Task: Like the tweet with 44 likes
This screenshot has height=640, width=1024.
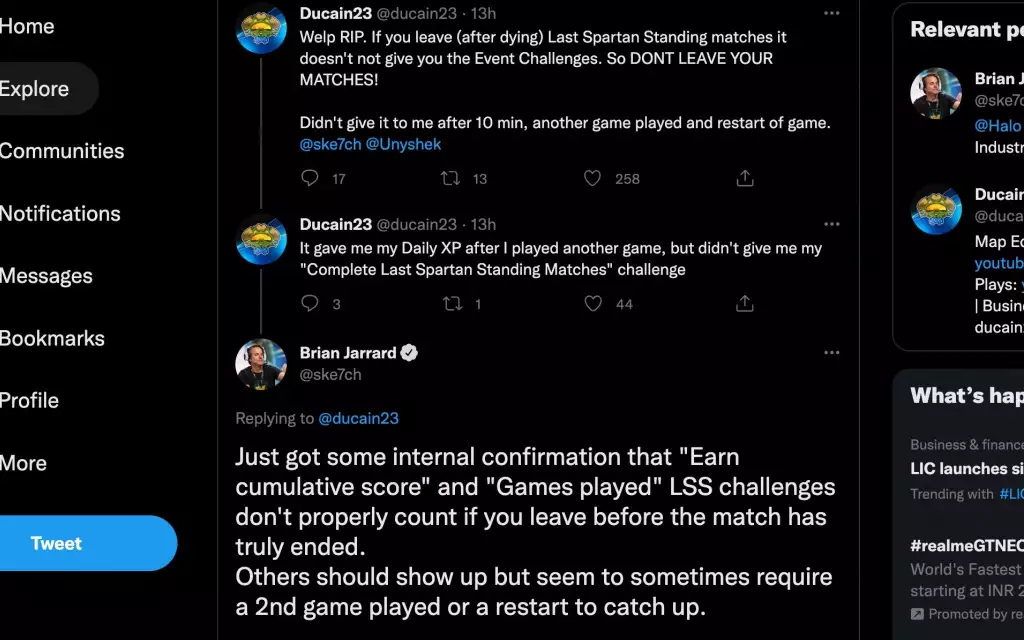Action: tap(593, 303)
